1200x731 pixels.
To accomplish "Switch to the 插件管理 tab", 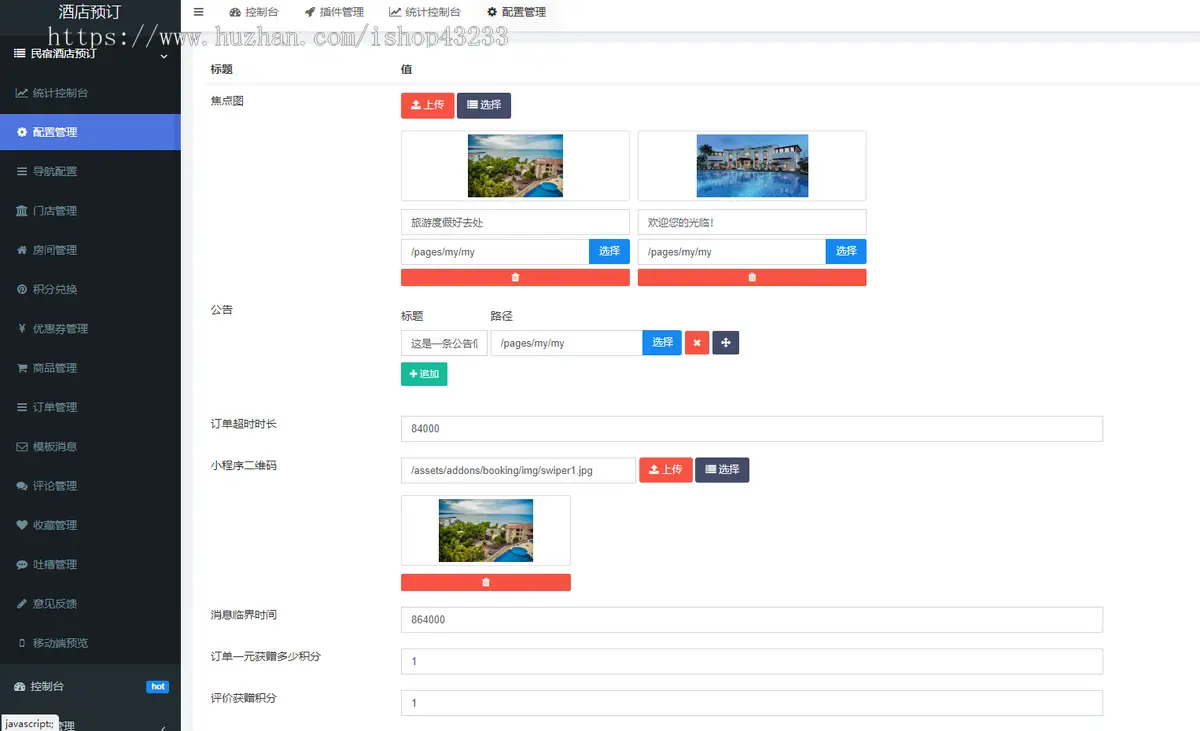I will point(334,12).
